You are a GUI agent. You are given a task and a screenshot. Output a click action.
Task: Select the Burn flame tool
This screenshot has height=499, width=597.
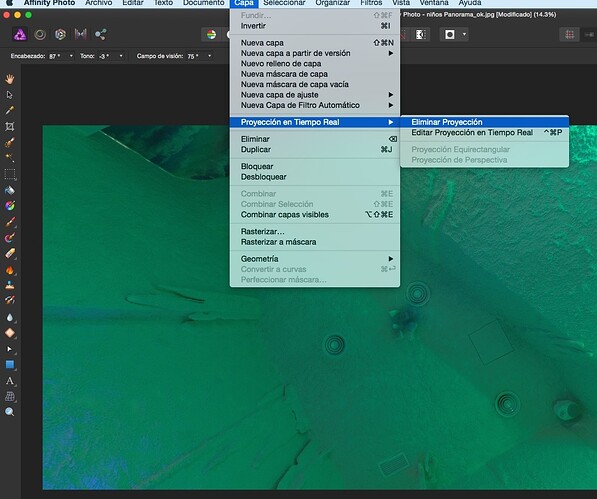point(10,269)
